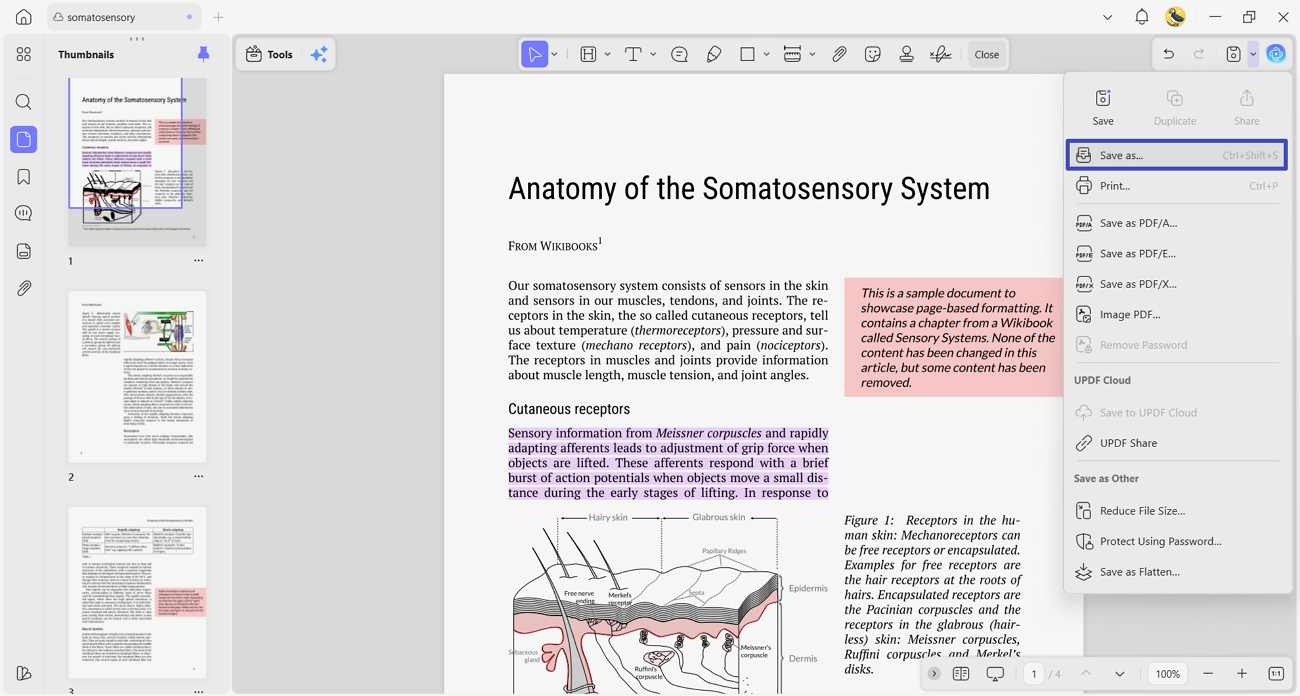Select the Text comment tool
The width and height of the screenshot is (1300, 696).
[633, 54]
